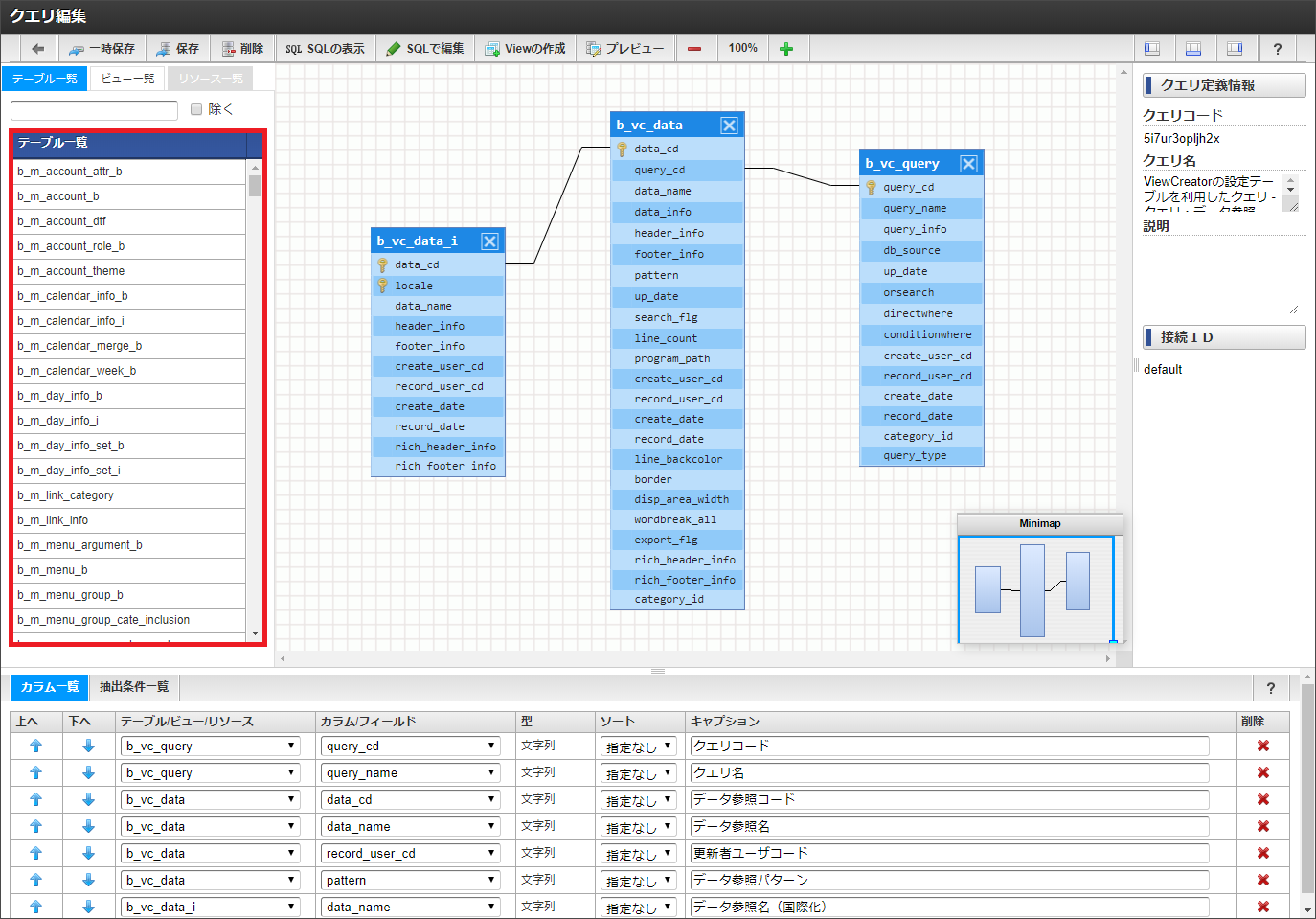Delete the pattern row with red X
The height and width of the screenshot is (919, 1316).
pos(1263,880)
